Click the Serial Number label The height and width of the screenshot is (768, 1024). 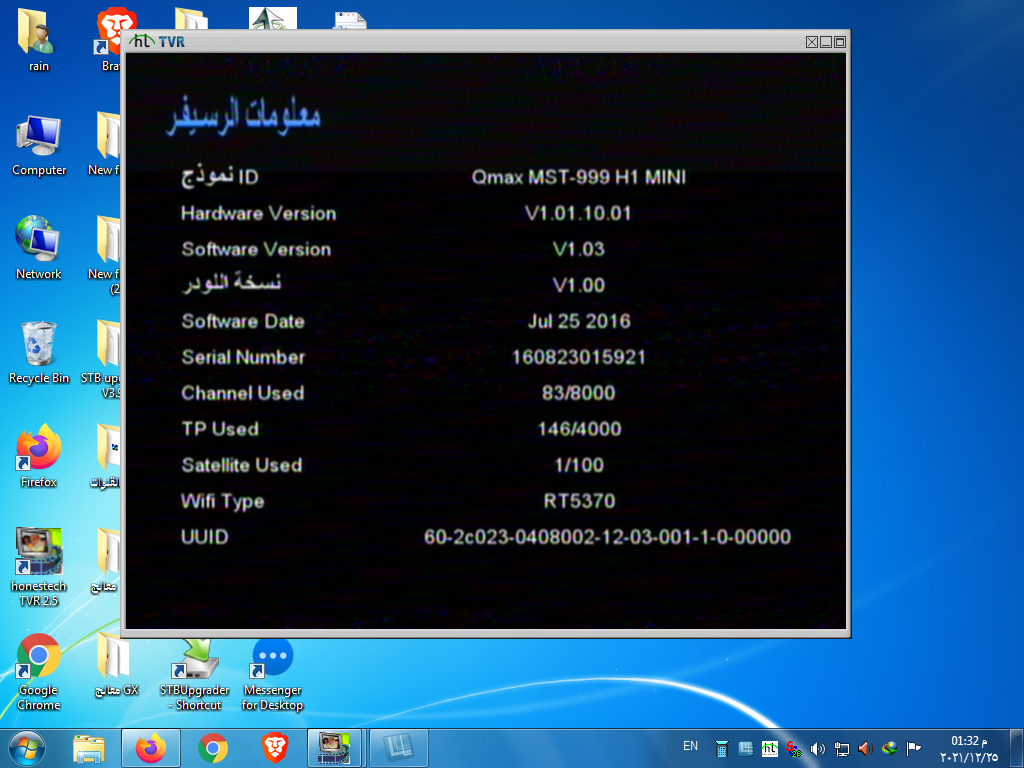point(243,357)
